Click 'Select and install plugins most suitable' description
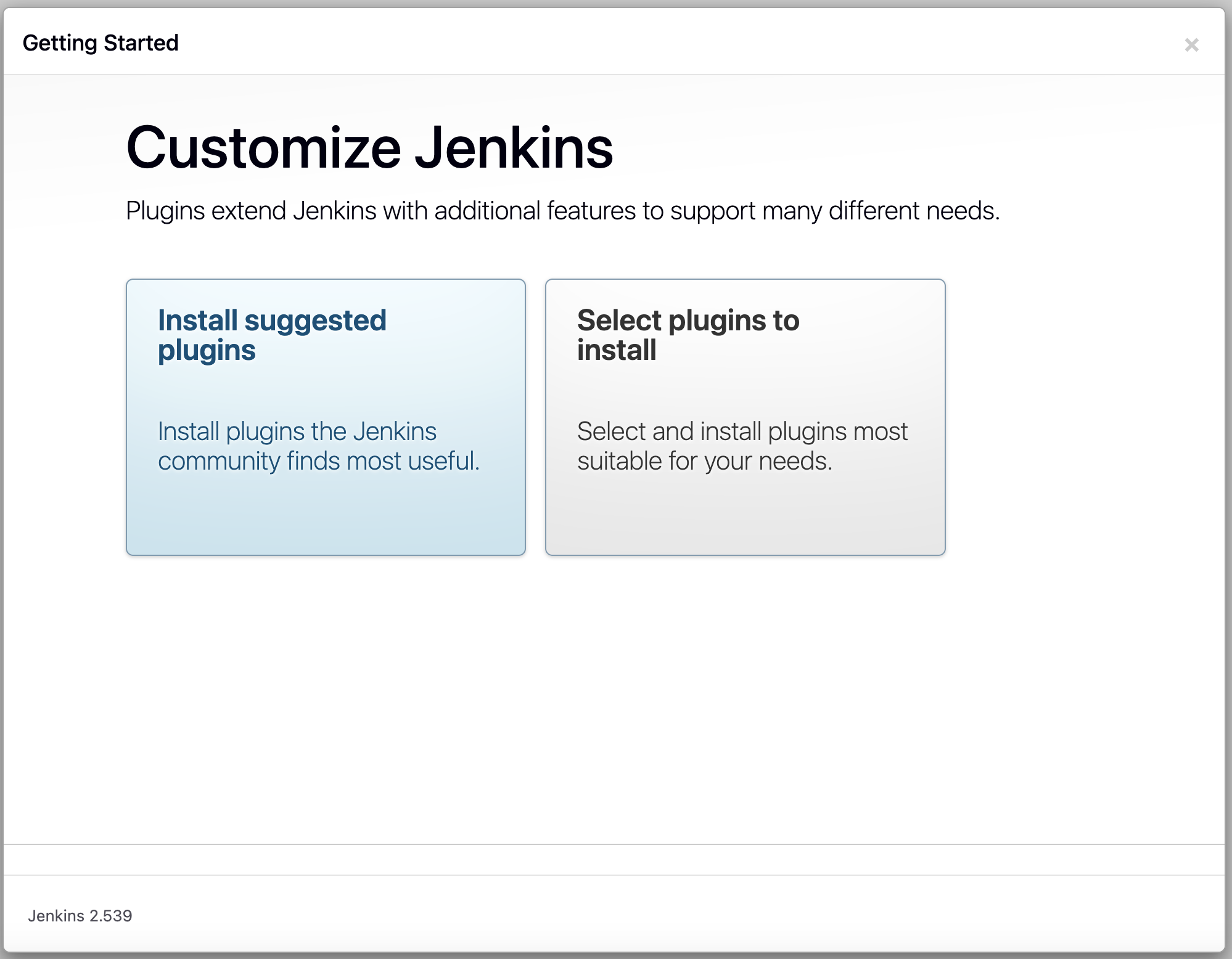The image size is (1232, 959). [x=742, y=431]
